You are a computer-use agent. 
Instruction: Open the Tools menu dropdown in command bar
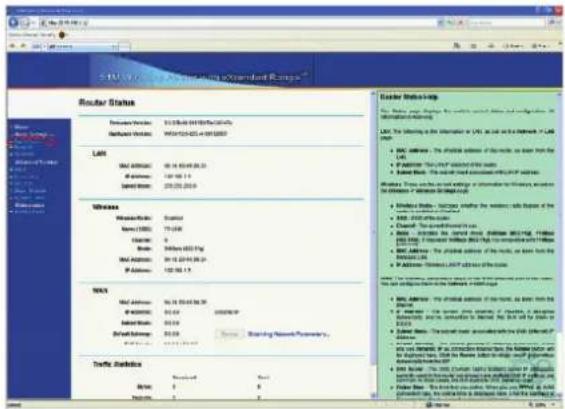[x=540, y=46]
